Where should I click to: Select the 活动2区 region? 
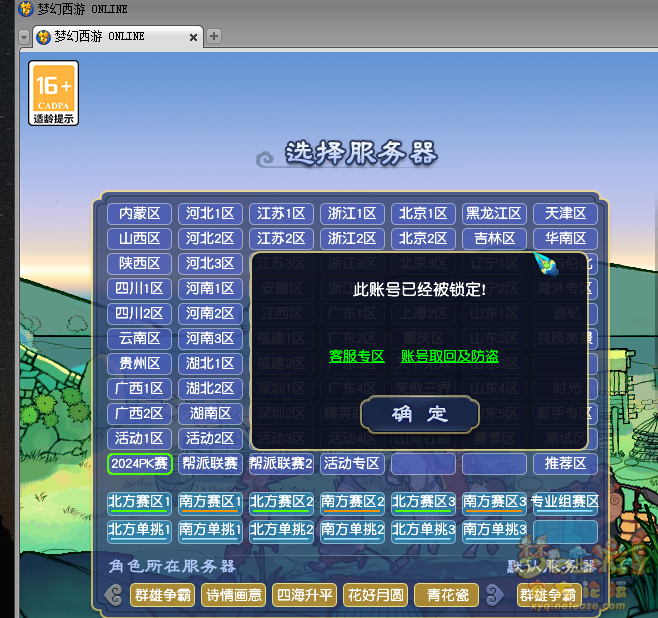click(x=210, y=439)
